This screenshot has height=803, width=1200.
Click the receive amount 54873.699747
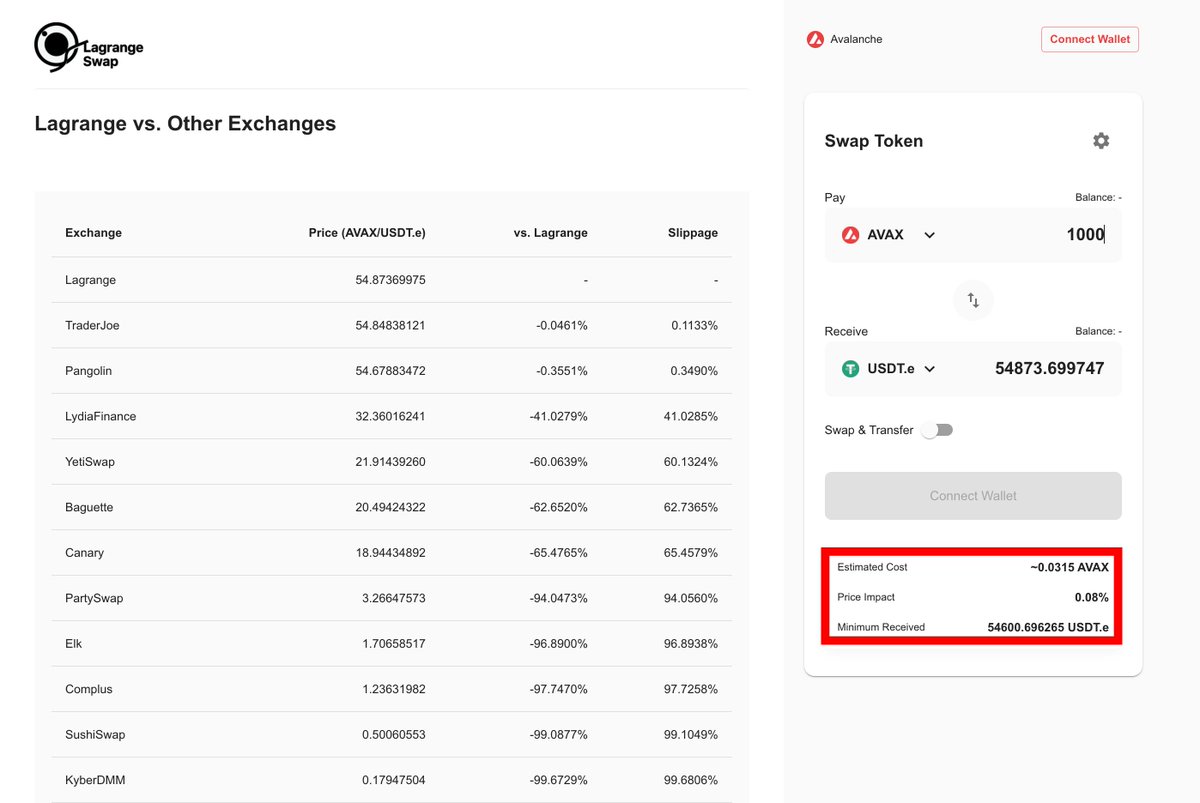(1050, 369)
